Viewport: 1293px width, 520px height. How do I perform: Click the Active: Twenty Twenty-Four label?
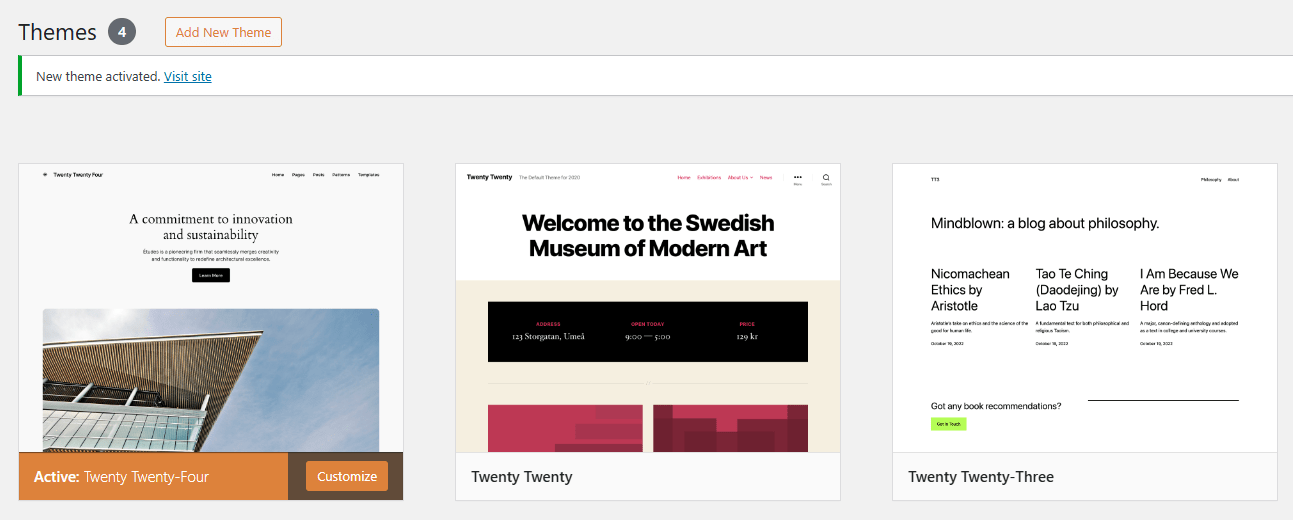click(122, 477)
